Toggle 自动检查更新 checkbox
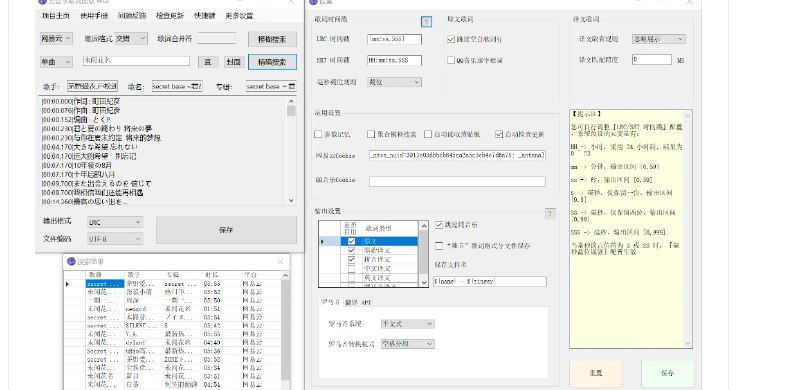 click(499, 134)
